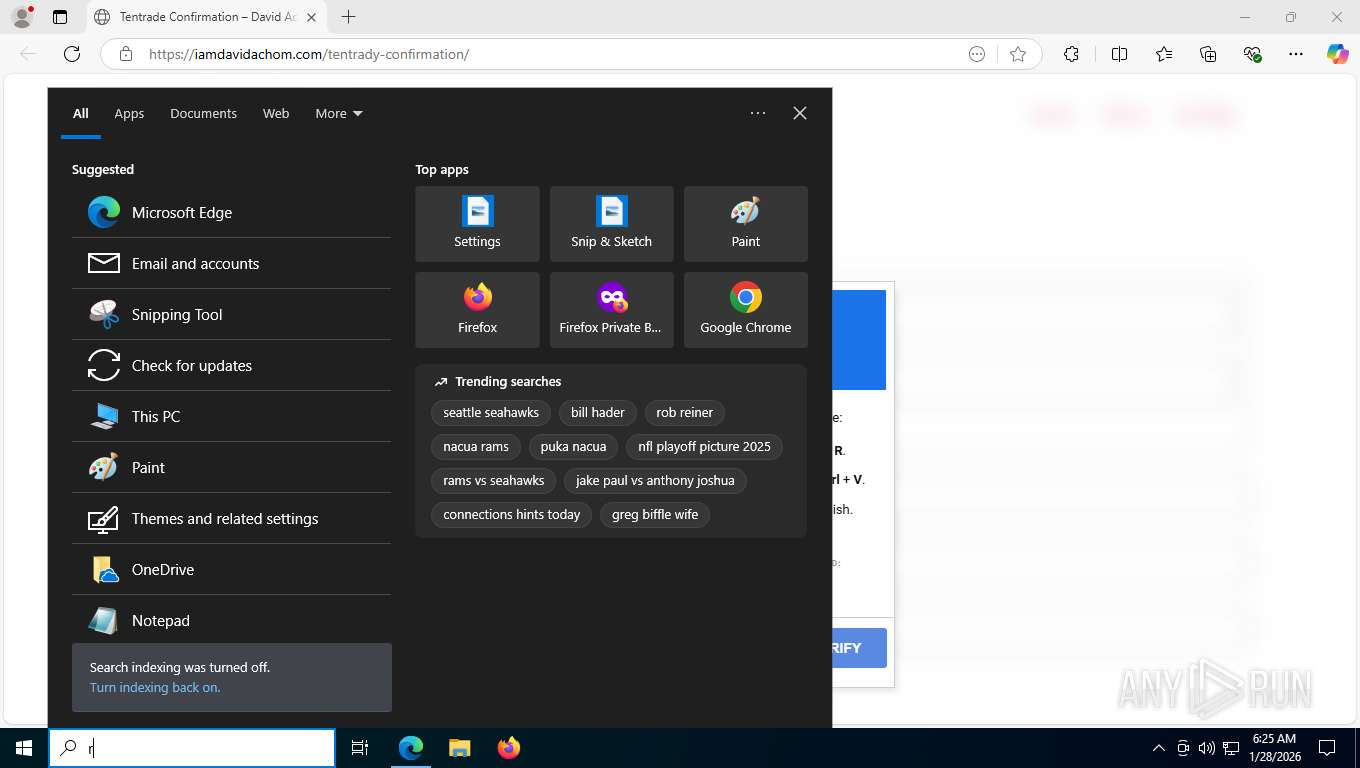Search trending jake paul vs anthony joshua
The height and width of the screenshot is (768, 1360).
655,480
